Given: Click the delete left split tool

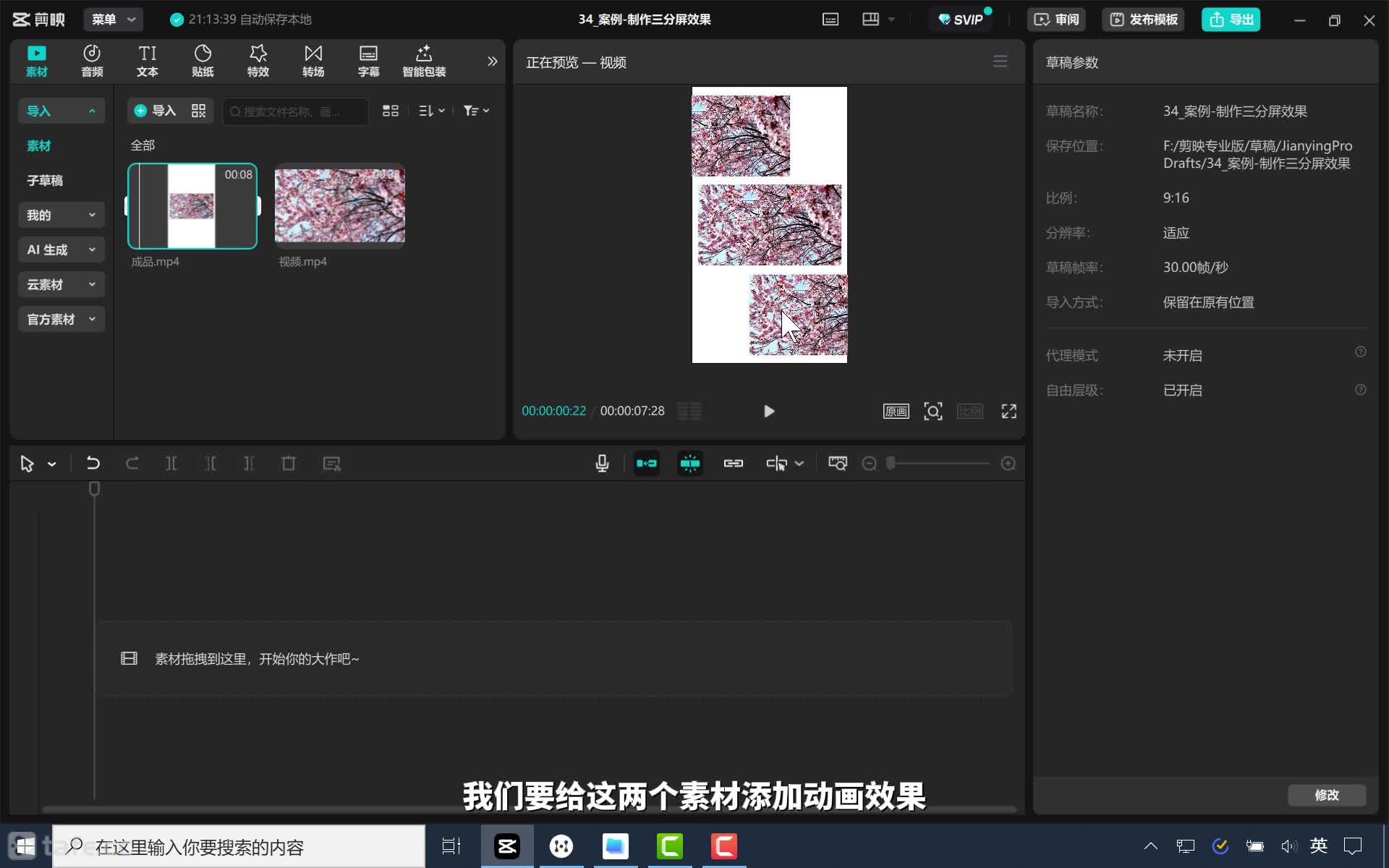Looking at the screenshot, I should pyautogui.click(x=211, y=464).
